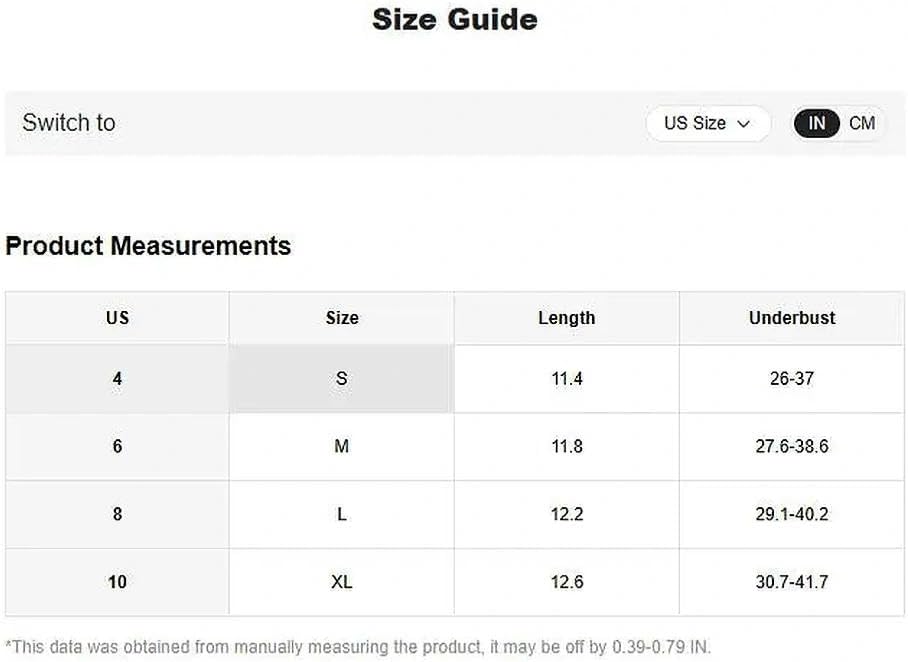Click the 27.6-38.6 underbust value
This screenshot has width=908, height=662.
792,447
